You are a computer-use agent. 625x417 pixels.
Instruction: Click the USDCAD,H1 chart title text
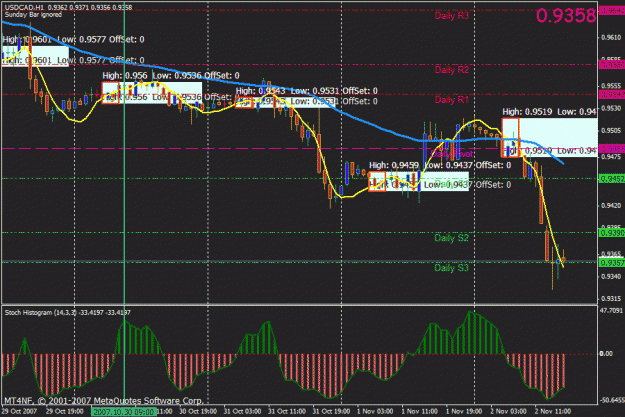point(68,7)
